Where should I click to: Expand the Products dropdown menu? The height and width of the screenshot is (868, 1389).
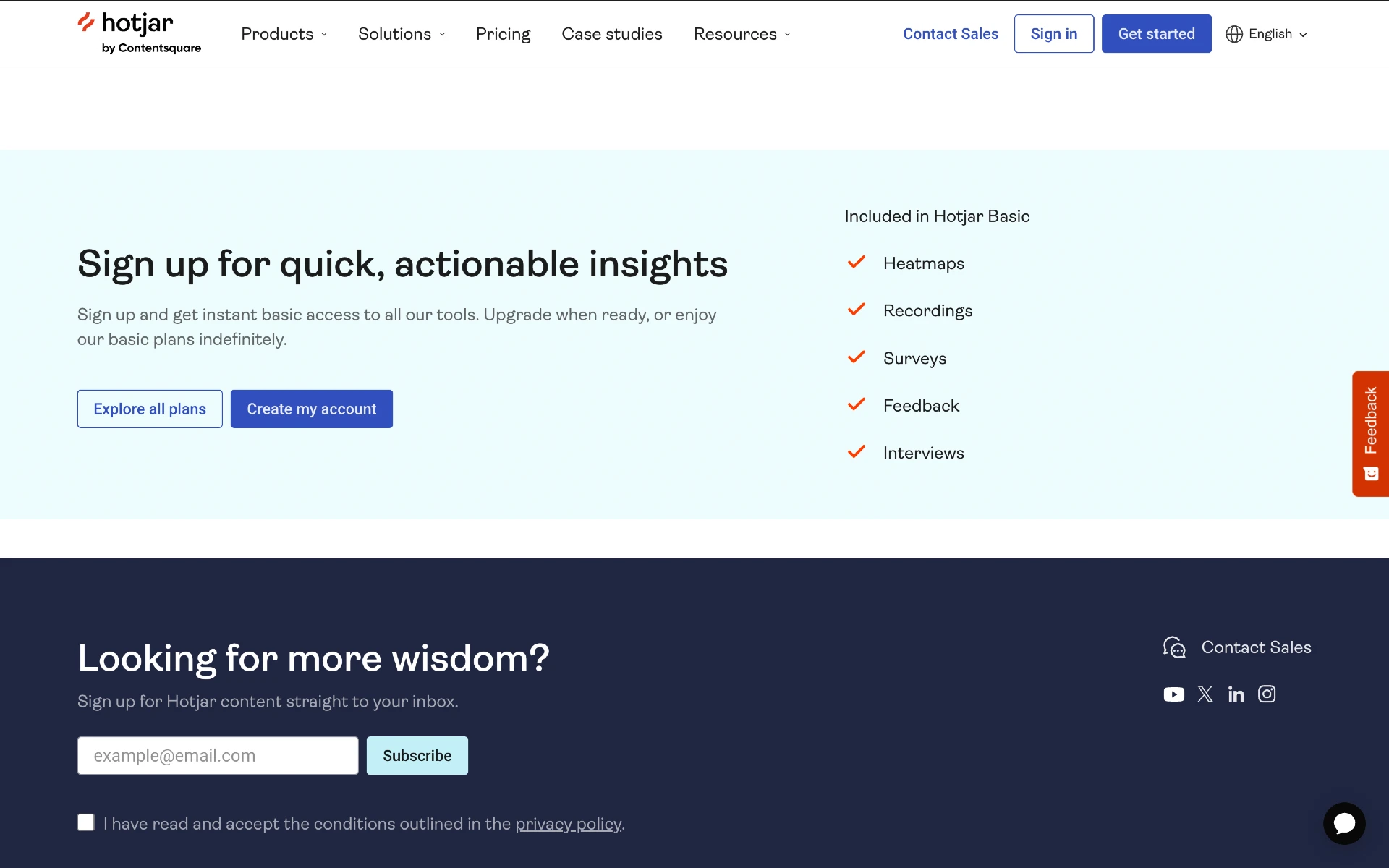284,33
